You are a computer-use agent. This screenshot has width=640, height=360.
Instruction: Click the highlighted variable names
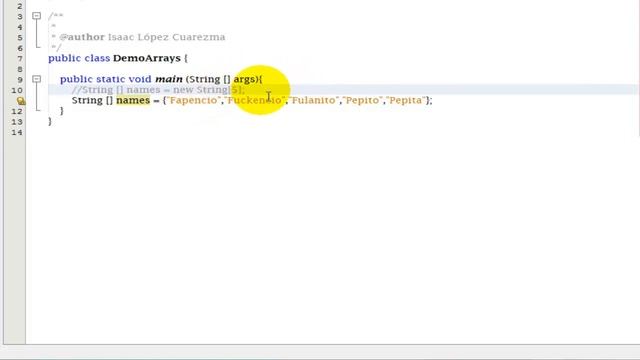click(133, 100)
